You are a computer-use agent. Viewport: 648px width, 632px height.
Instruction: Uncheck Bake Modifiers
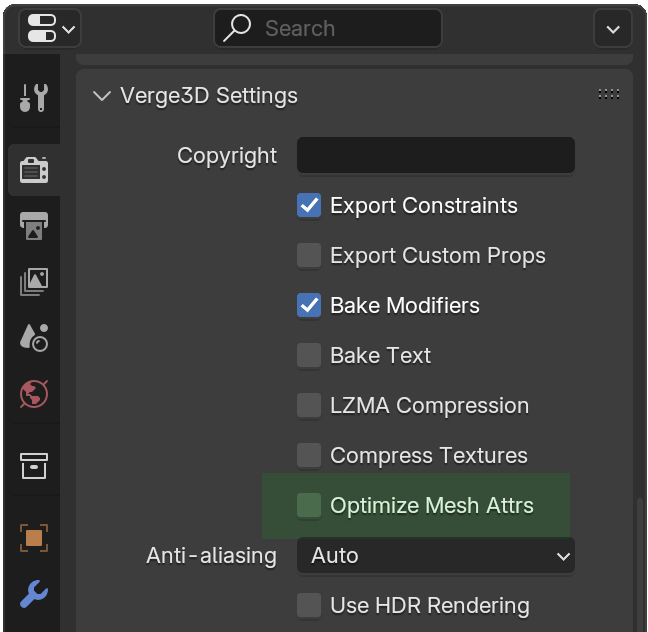point(309,305)
